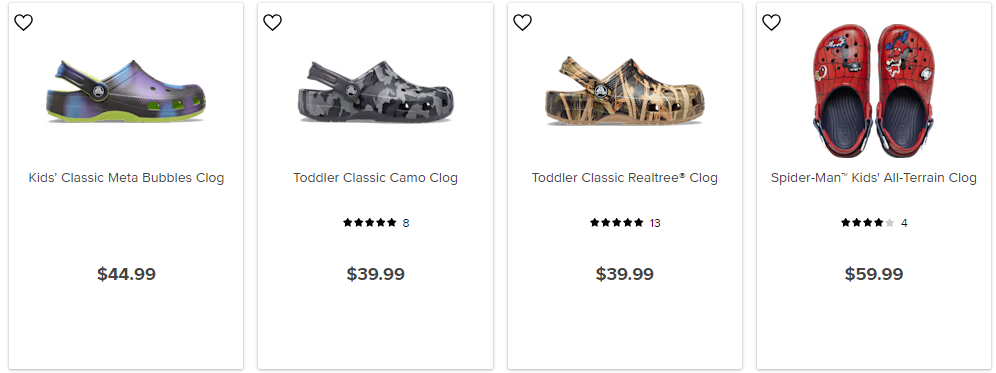
Task: Select the $39.99 price under Realtree Clog
Action: click(x=625, y=274)
